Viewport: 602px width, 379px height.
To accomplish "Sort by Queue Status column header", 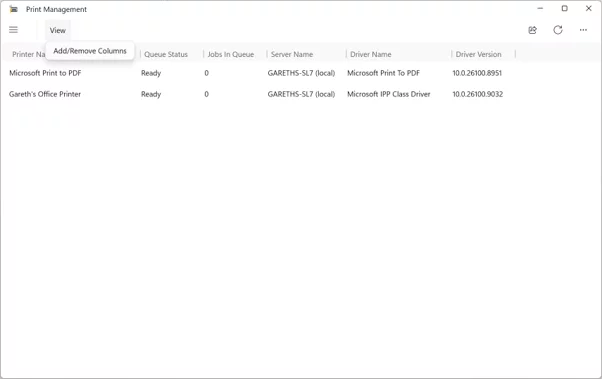I will 166,55.
